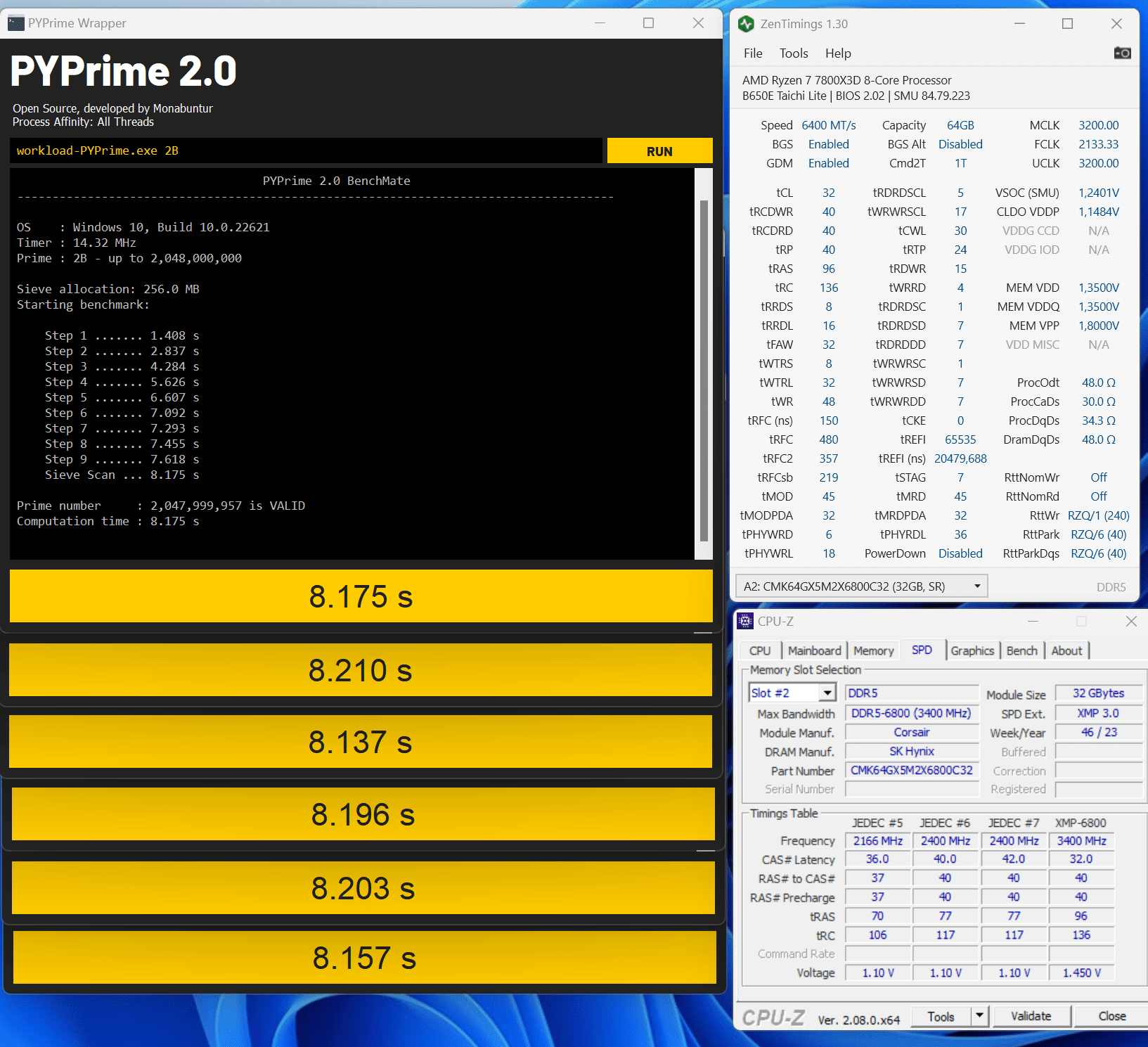
Task: Click the Part Number field CMK64GX5M2X6800C32
Action: click(x=912, y=770)
